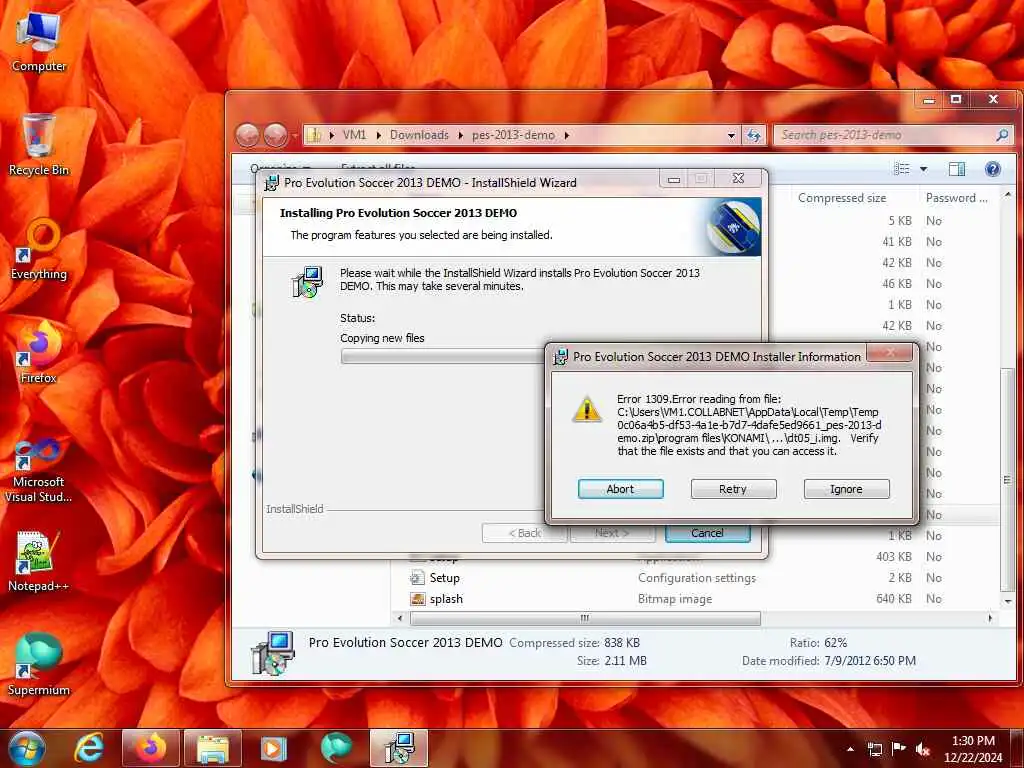Select the installer taskbar button
Viewport: 1024px width, 768px height.
tap(398, 748)
